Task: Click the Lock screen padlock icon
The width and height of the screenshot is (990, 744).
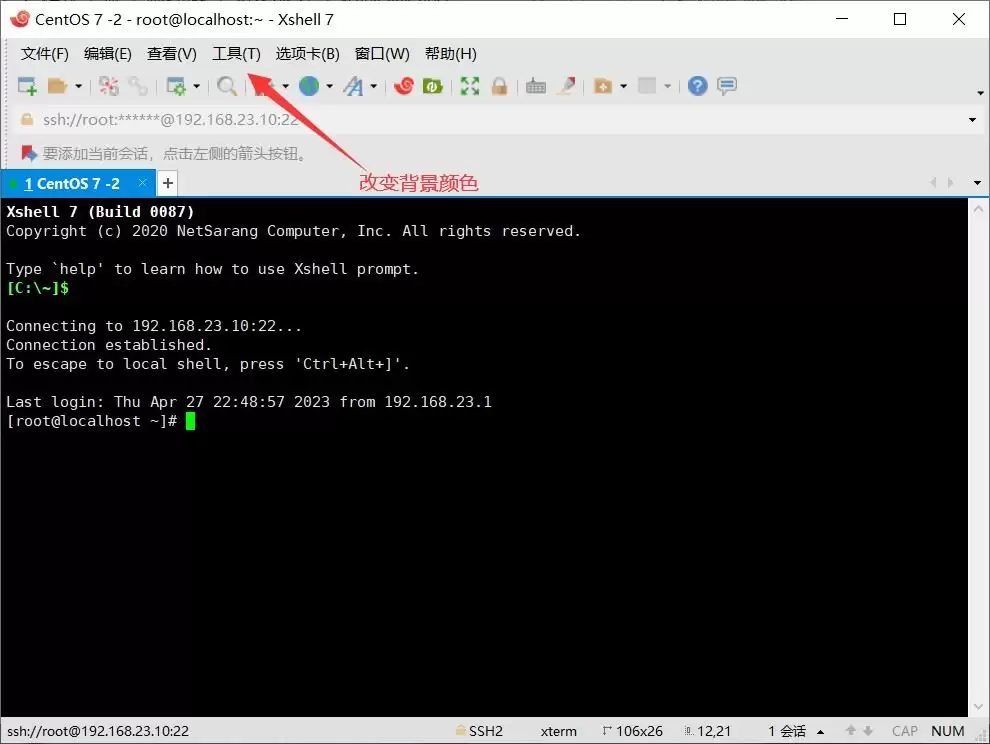Action: coord(499,86)
